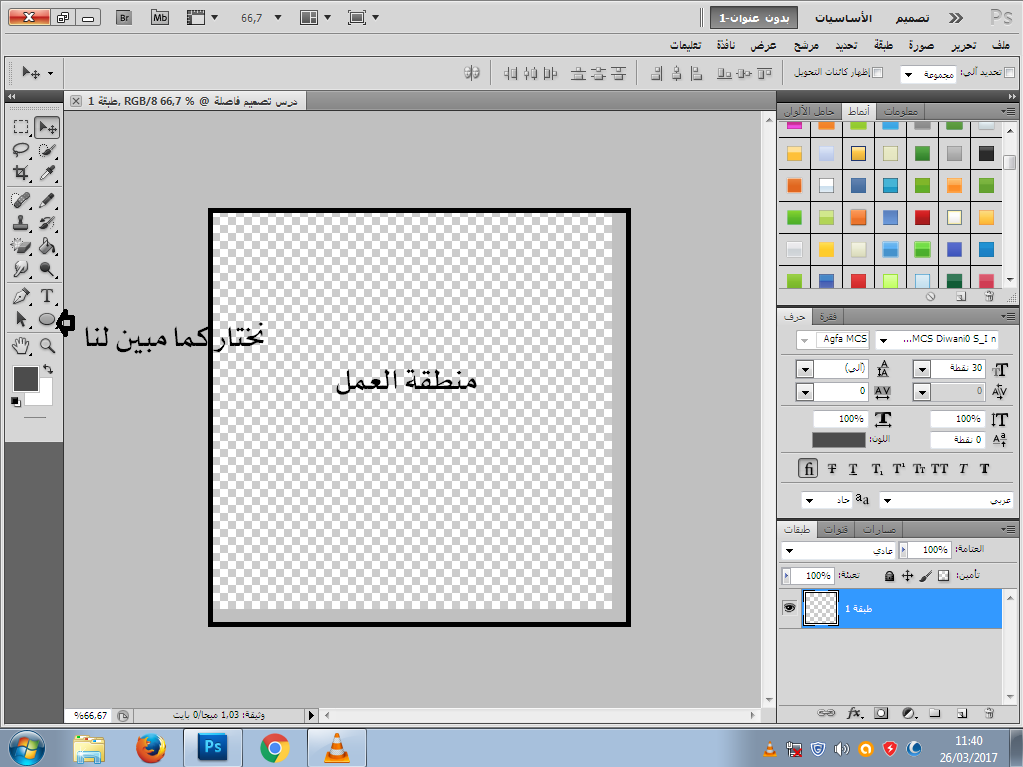
Task: Delete layer using the trash icon
Action: click(x=989, y=713)
